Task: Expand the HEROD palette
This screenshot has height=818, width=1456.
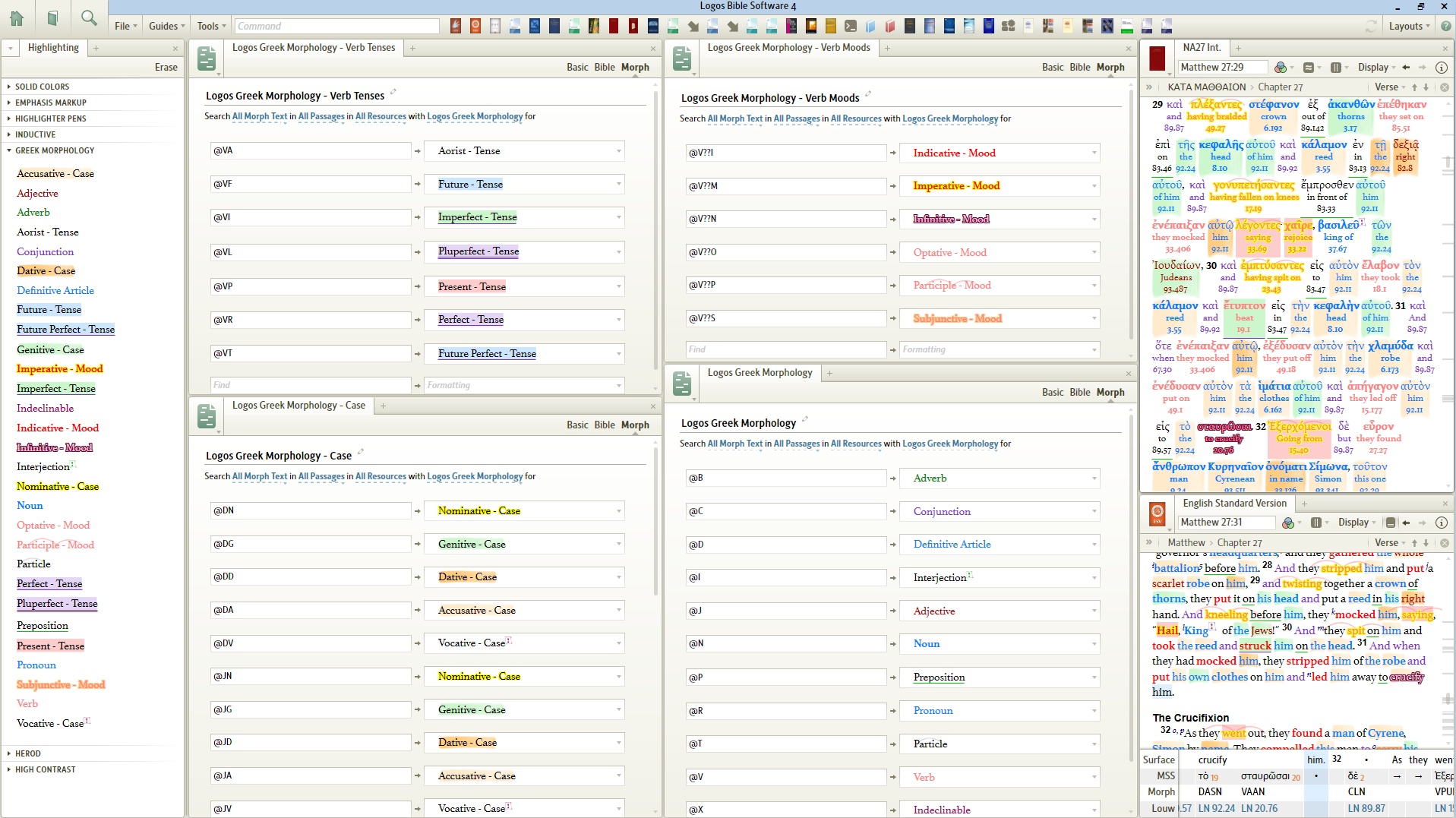Action: (27, 754)
